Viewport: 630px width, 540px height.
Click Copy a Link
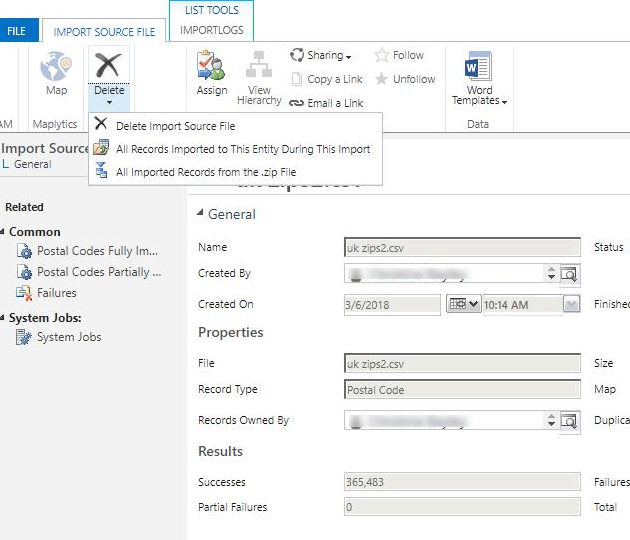326,79
